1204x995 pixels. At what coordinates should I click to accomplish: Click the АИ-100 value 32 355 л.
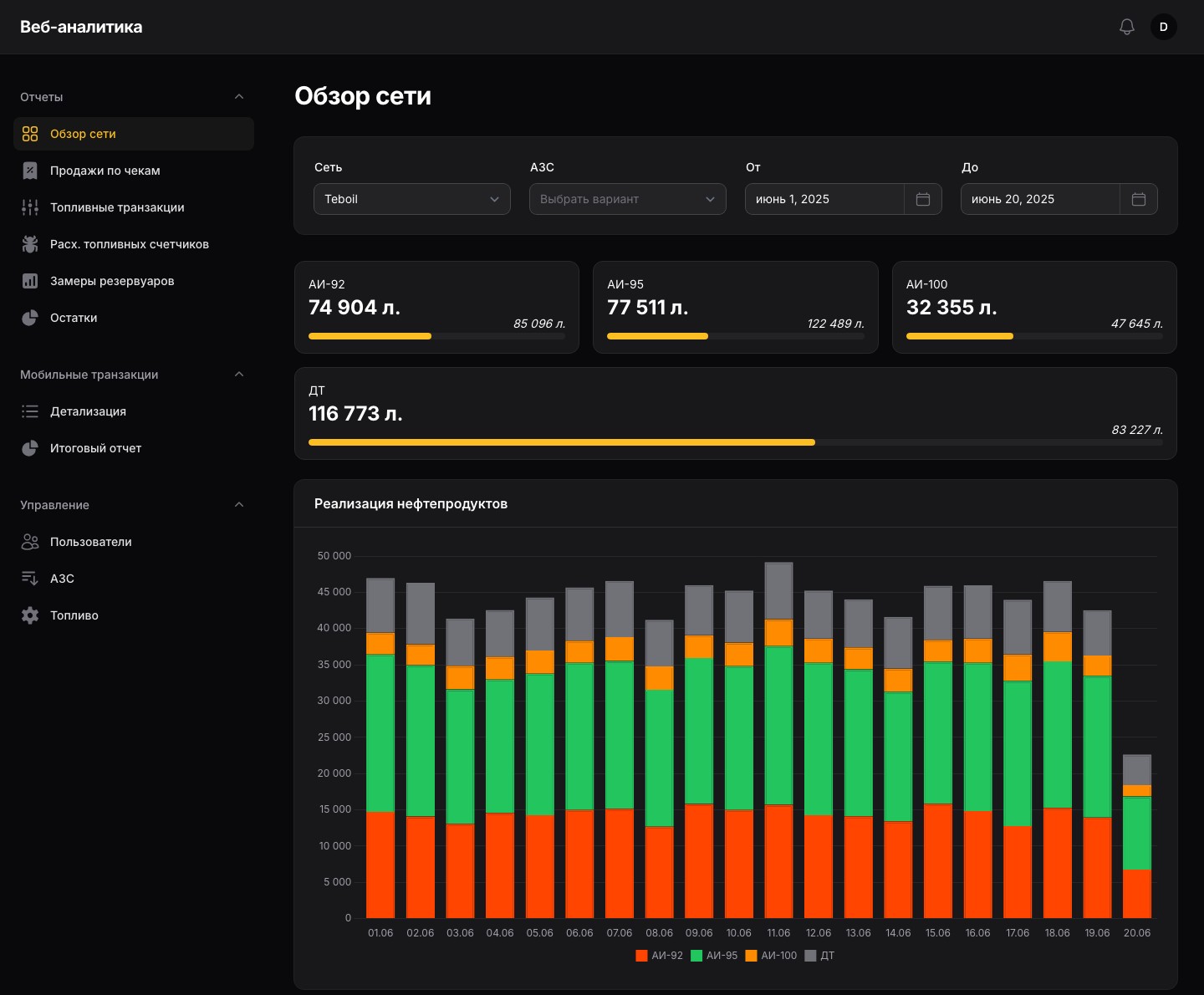(x=951, y=308)
